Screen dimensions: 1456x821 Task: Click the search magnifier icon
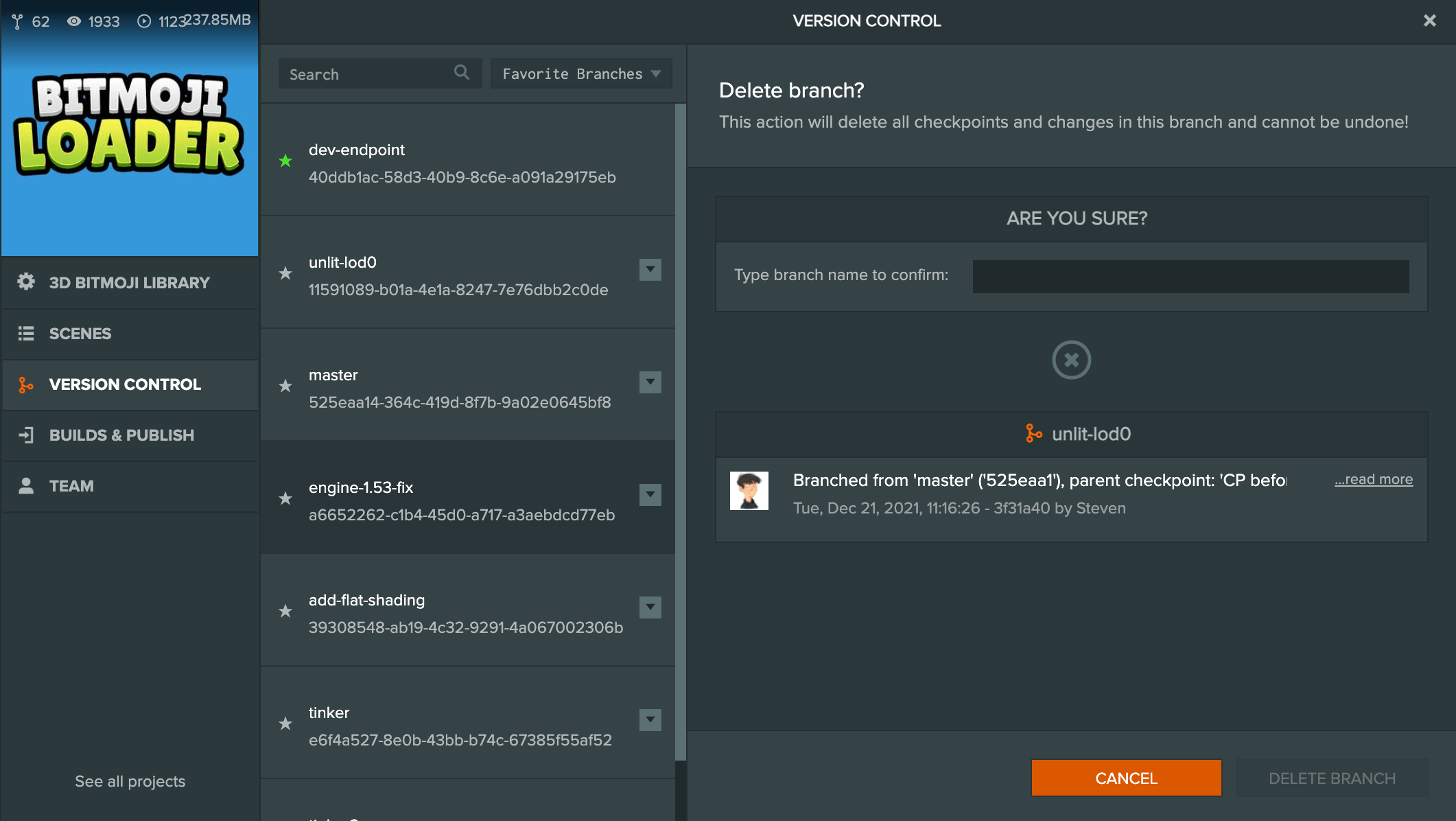tap(462, 72)
